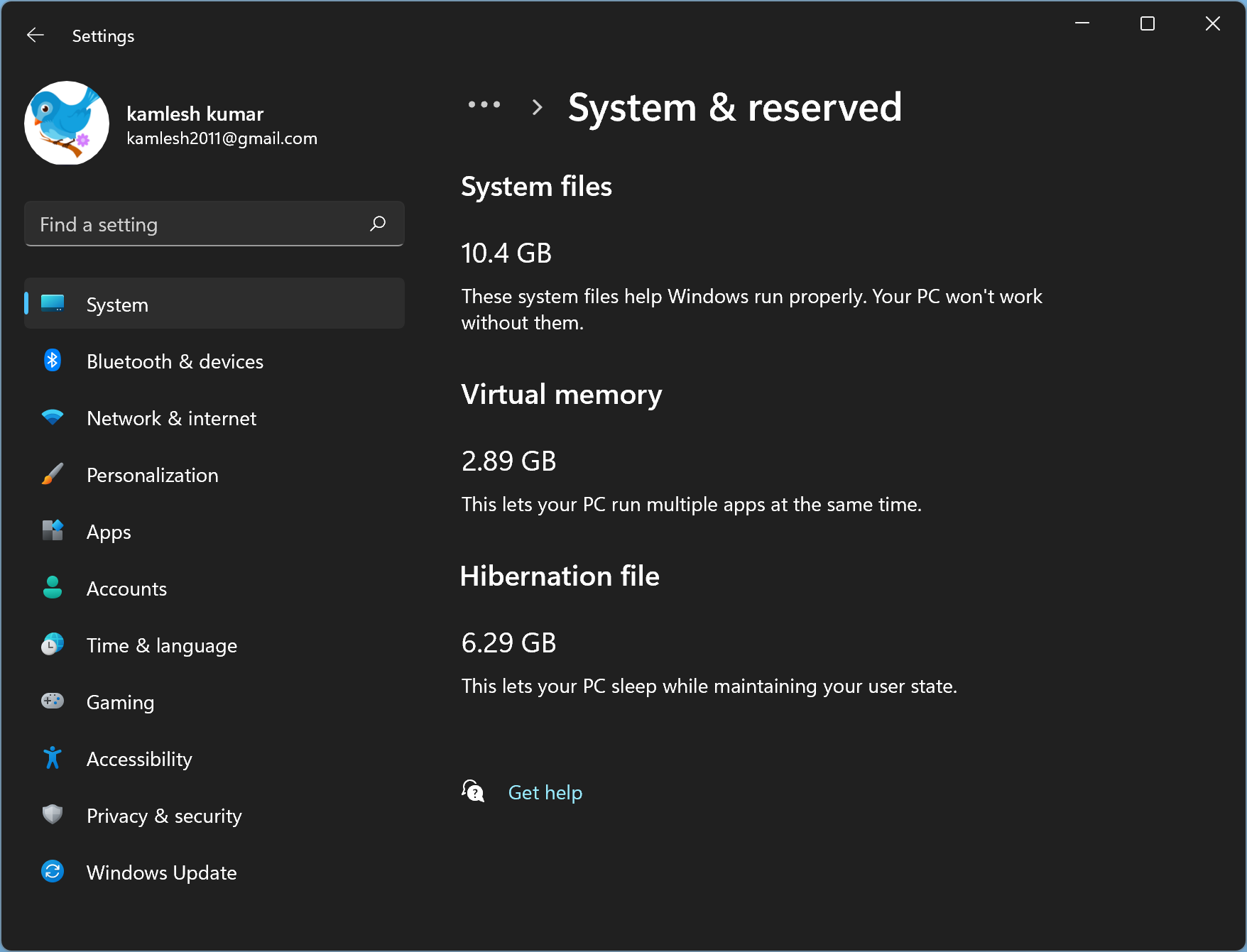The width and height of the screenshot is (1247, 952).
Task: Expand the breadcrumb ellipsis menu
Action: coord(484,105)
